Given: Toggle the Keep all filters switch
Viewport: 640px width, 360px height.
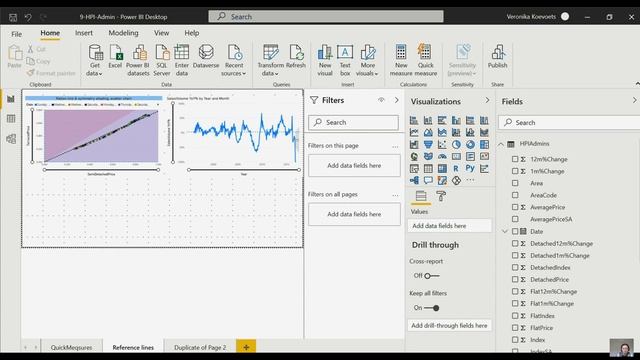Looking at the screenshot, I should 432,308.
